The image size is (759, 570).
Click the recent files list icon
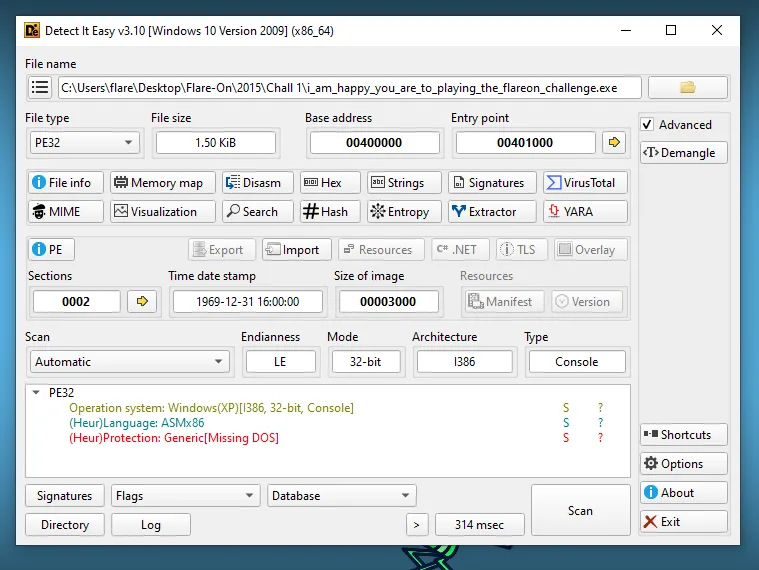tap(40, 88)
